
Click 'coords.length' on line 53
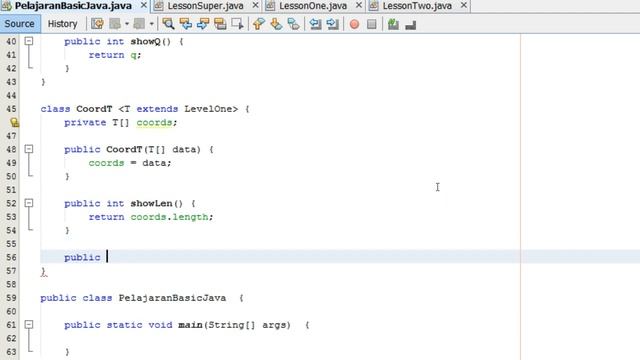click(x=169, y=217)
